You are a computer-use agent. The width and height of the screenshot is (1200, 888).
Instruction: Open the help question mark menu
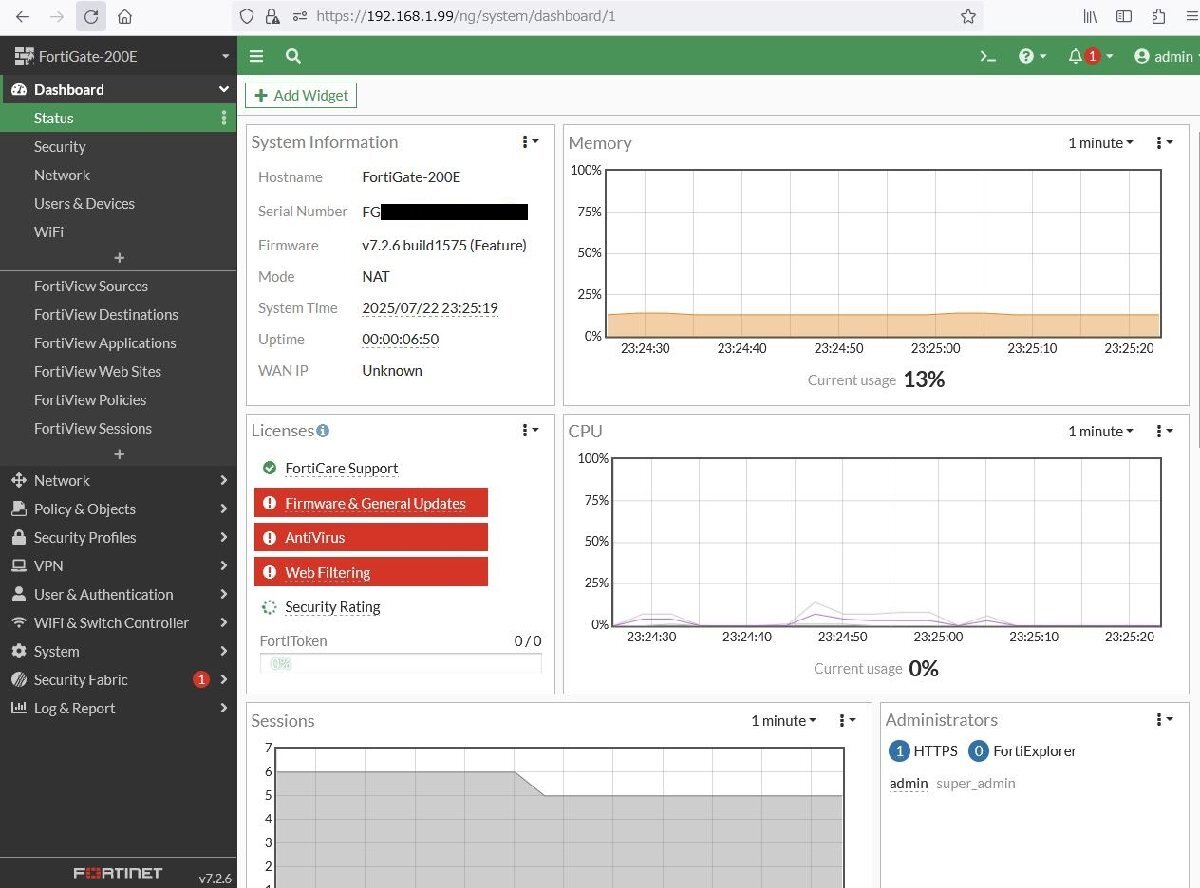click(1032, 56)
